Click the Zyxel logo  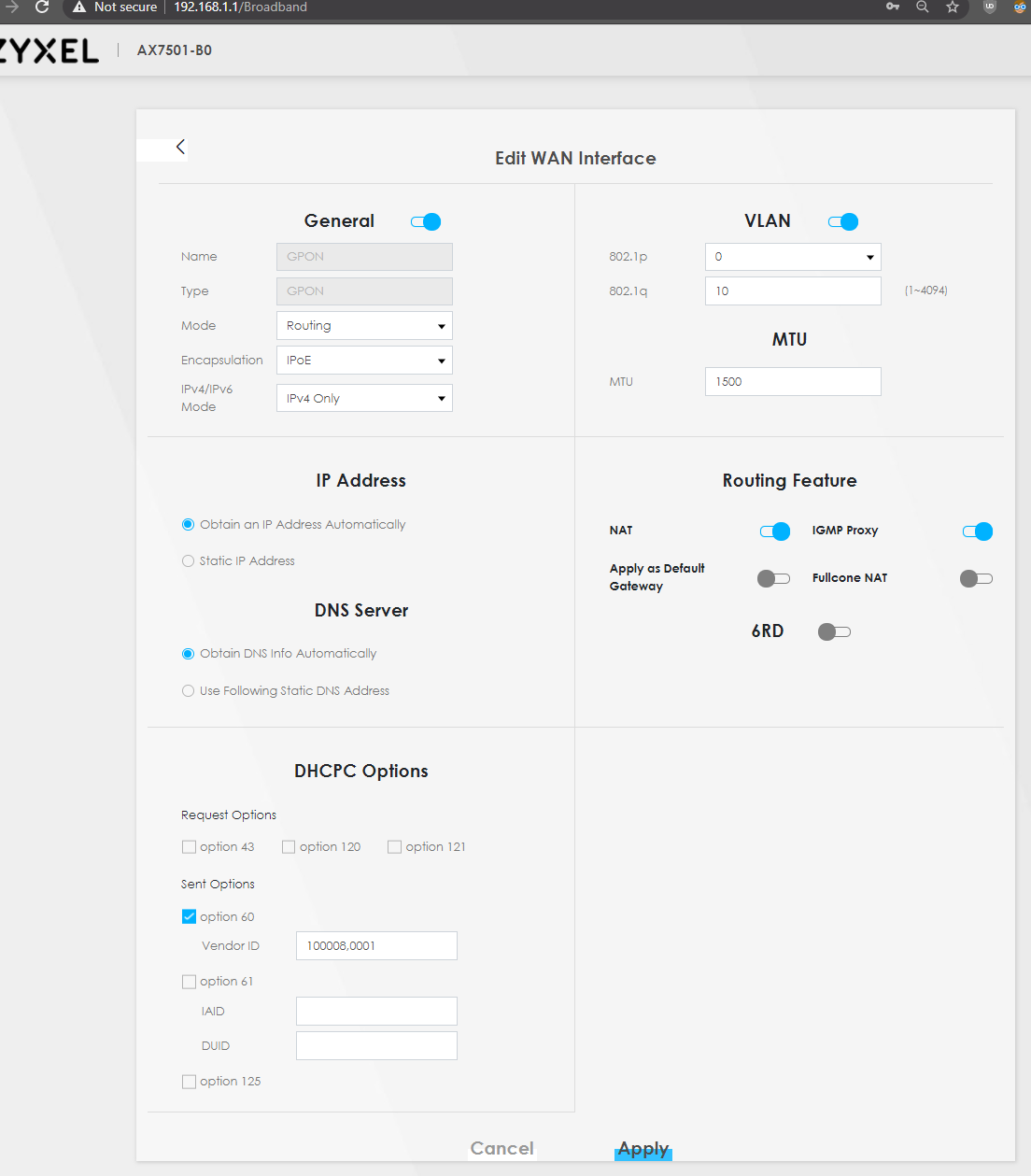pos(49,50)
